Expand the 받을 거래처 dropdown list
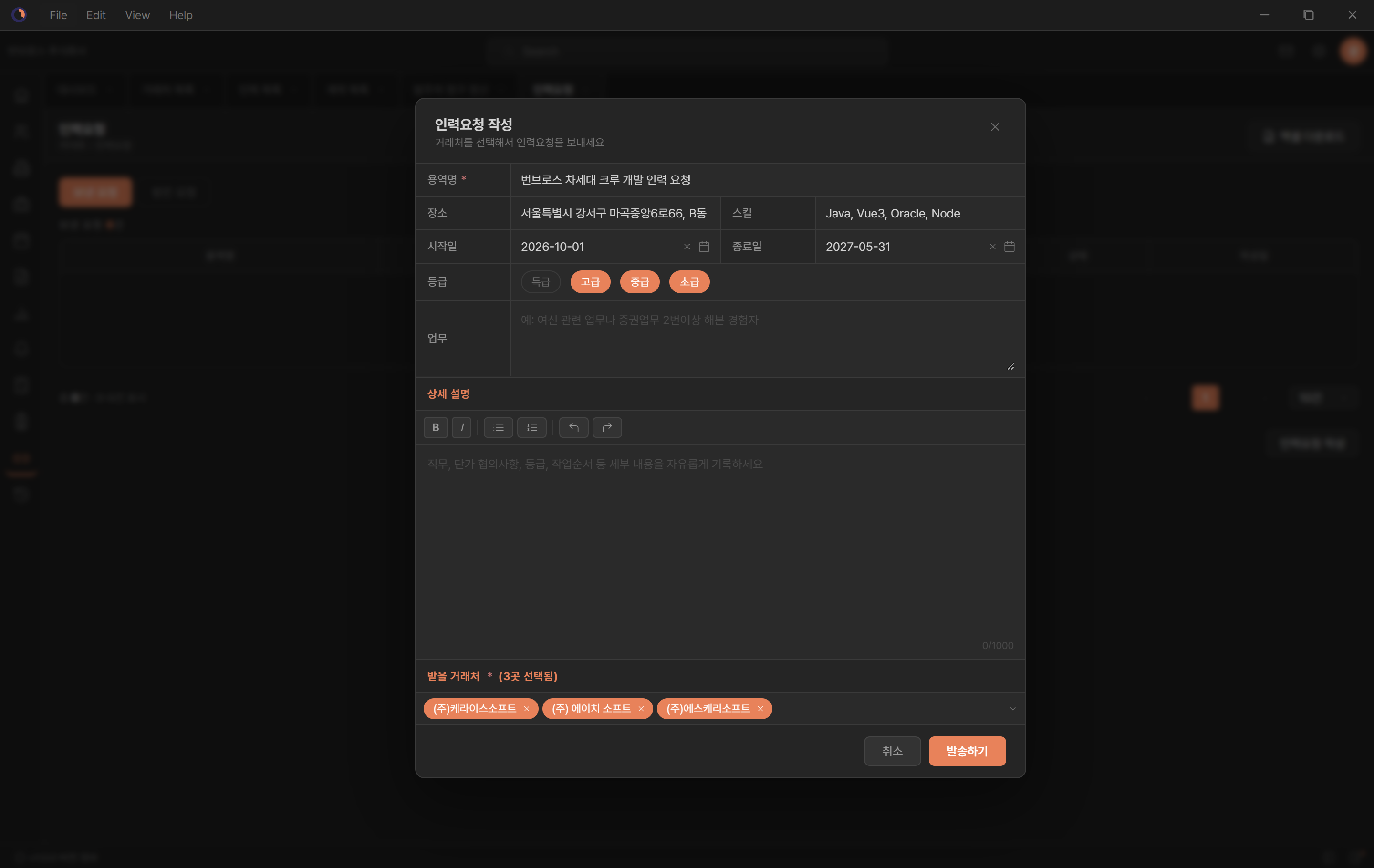The width and height of the screenshot is (1374, 868). pos(1012,708)
